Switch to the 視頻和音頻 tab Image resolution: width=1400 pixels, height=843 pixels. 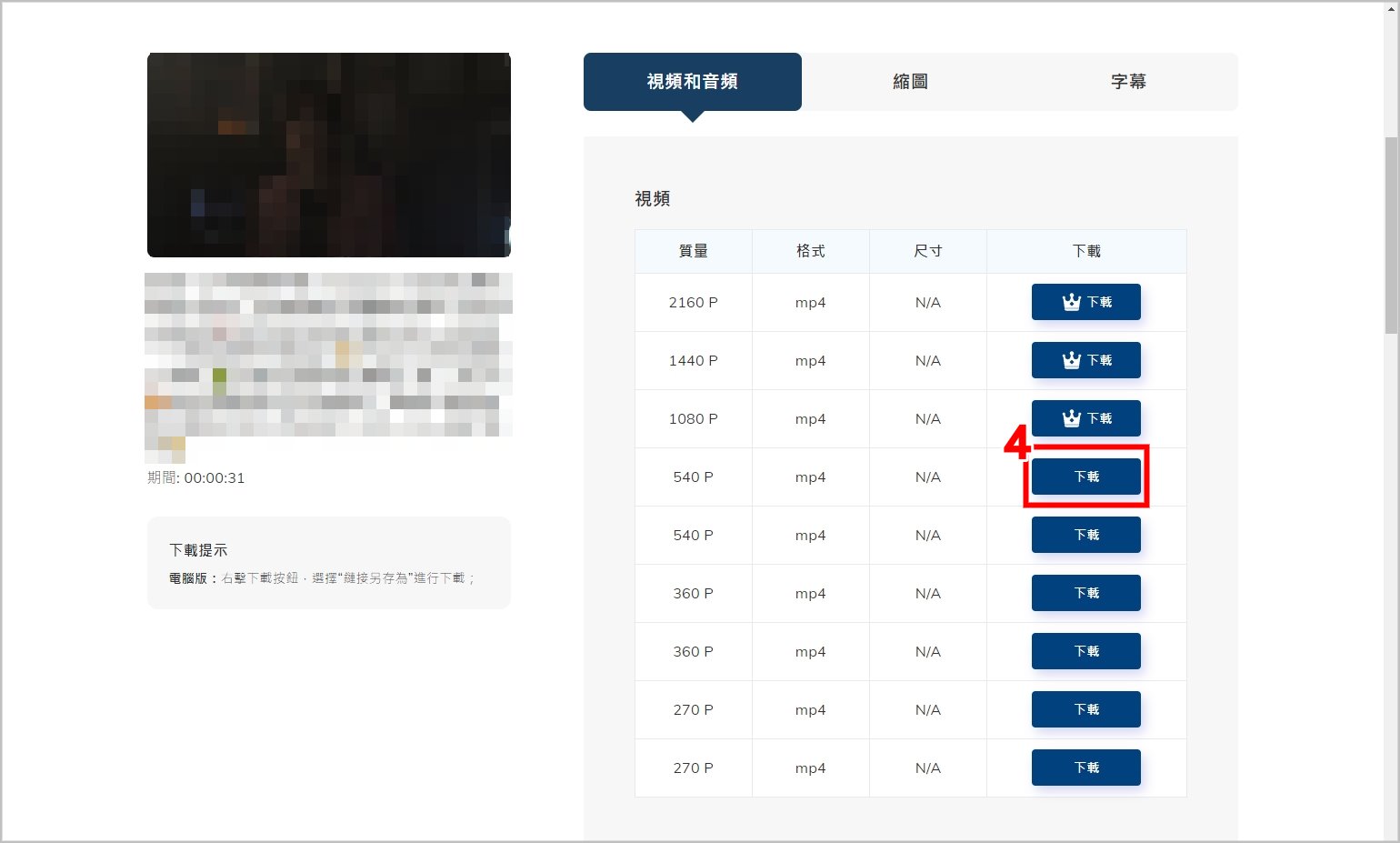[x=693, y=82]
